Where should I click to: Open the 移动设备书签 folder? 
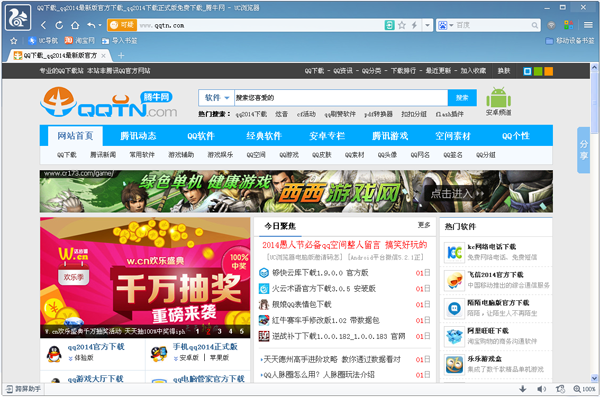point(570,41)
